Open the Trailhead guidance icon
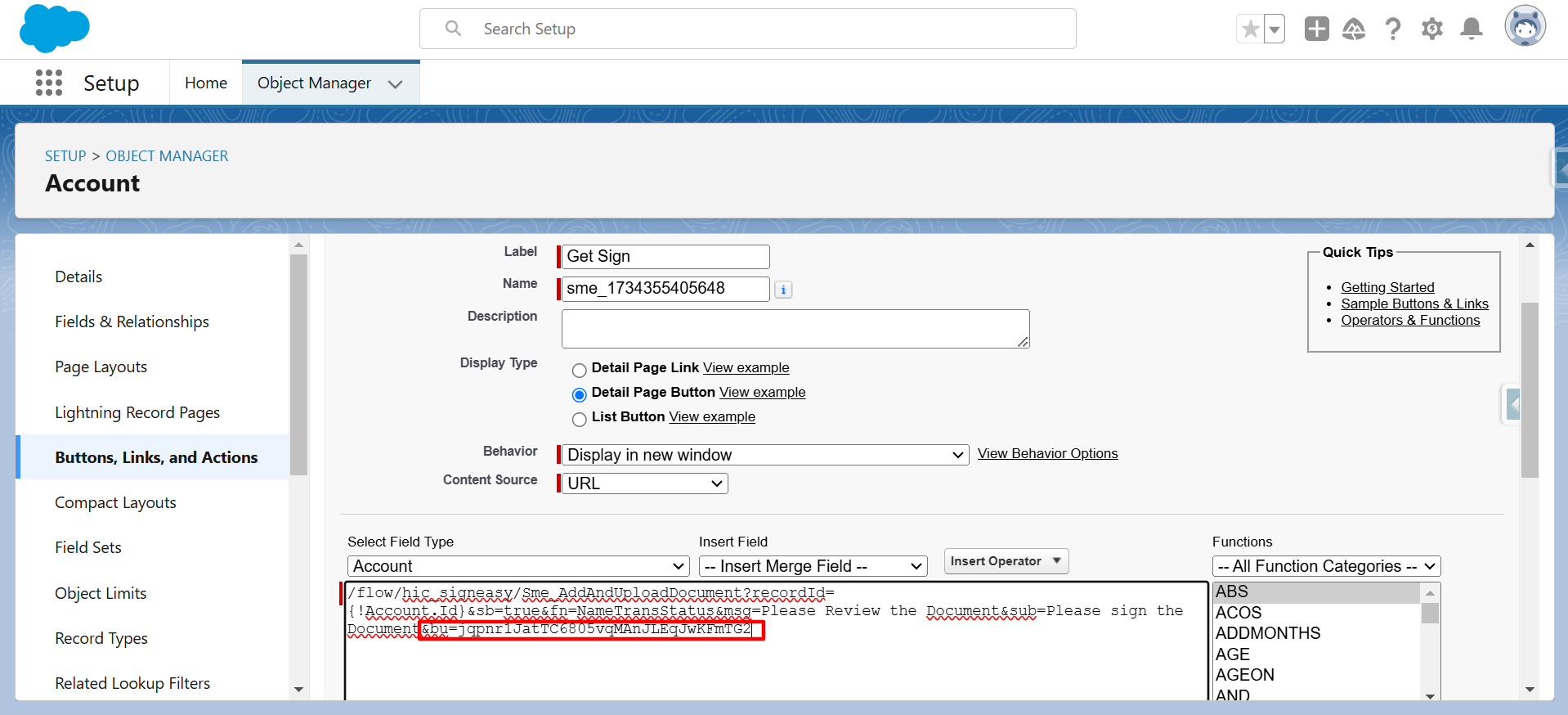The image size is (1568, 715). pos(1354,29)
